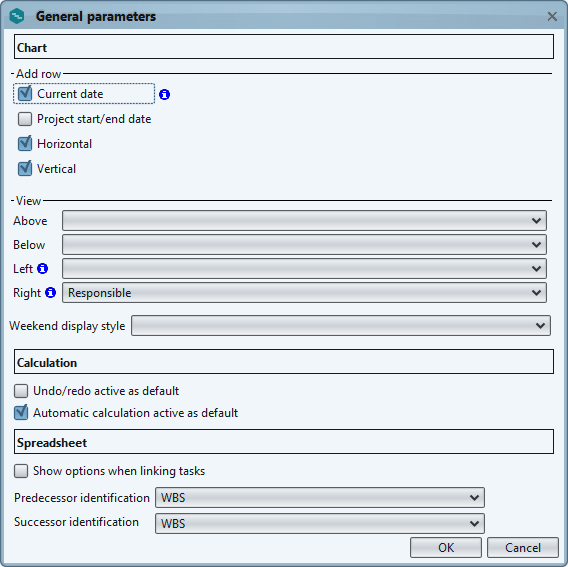Image resolution: width=568 pixels, height=567 pixels.
Task: Click the info icon next to Current date
Action: pos(164,94)
